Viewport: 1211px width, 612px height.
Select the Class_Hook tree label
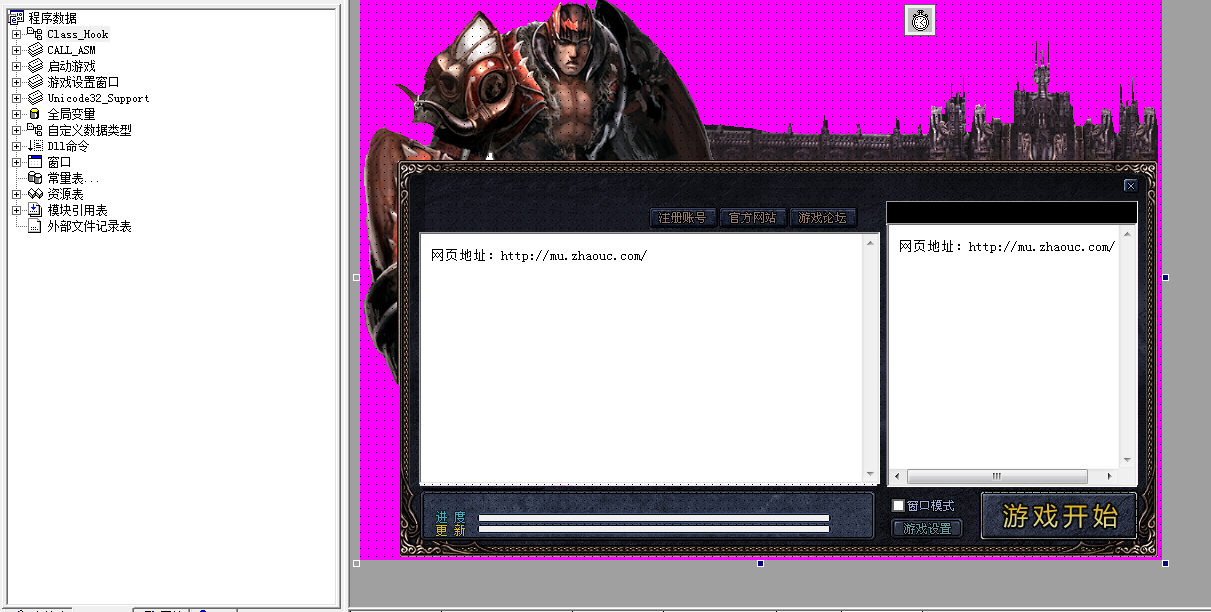click(x=78, y=34)
